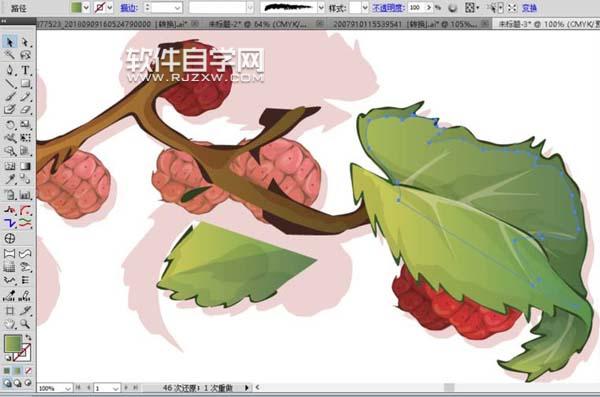Select the black arrow Selection tool
The image size is (600, 397).
pyautogui.click(x=10, y=42)
